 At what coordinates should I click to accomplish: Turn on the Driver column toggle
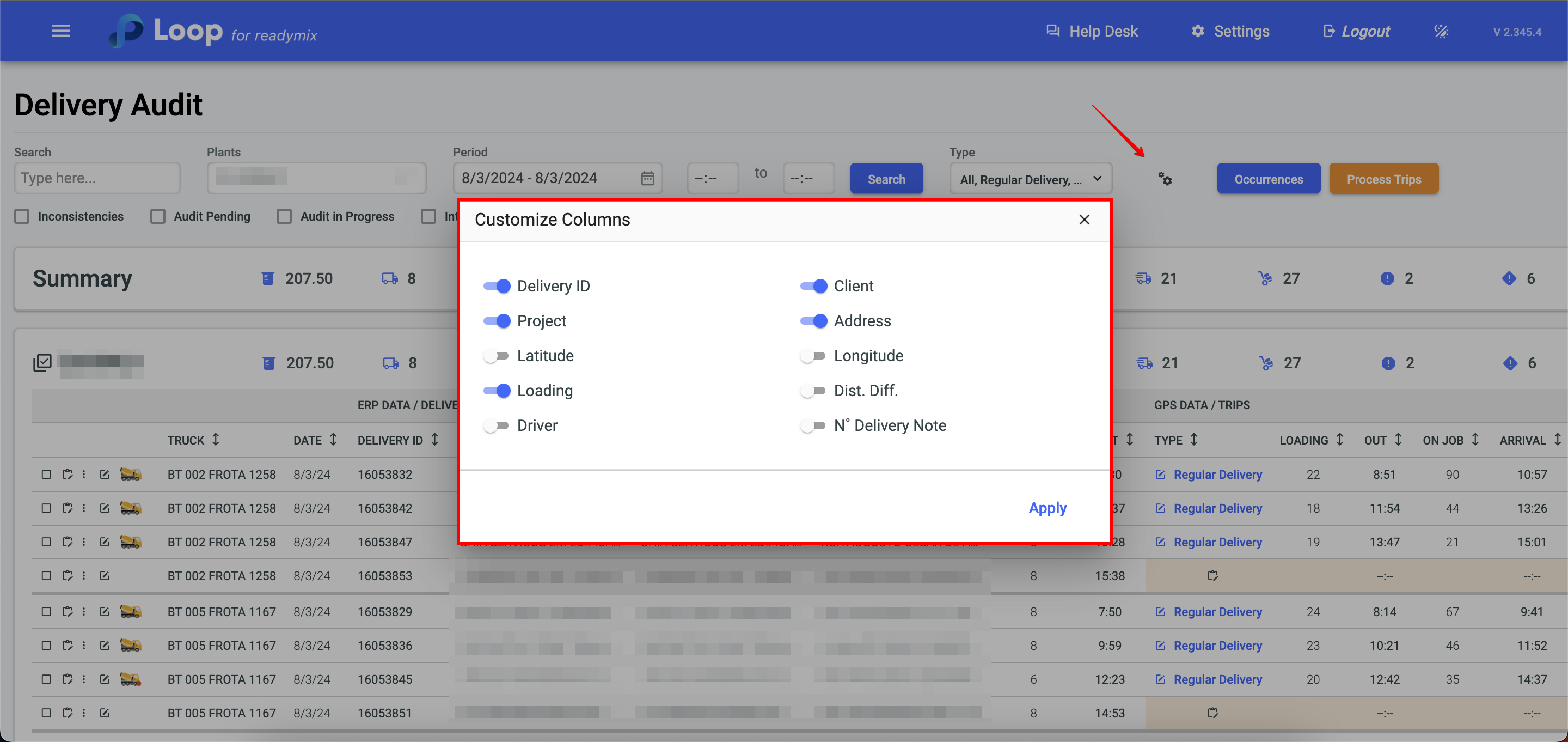point(496,426)
